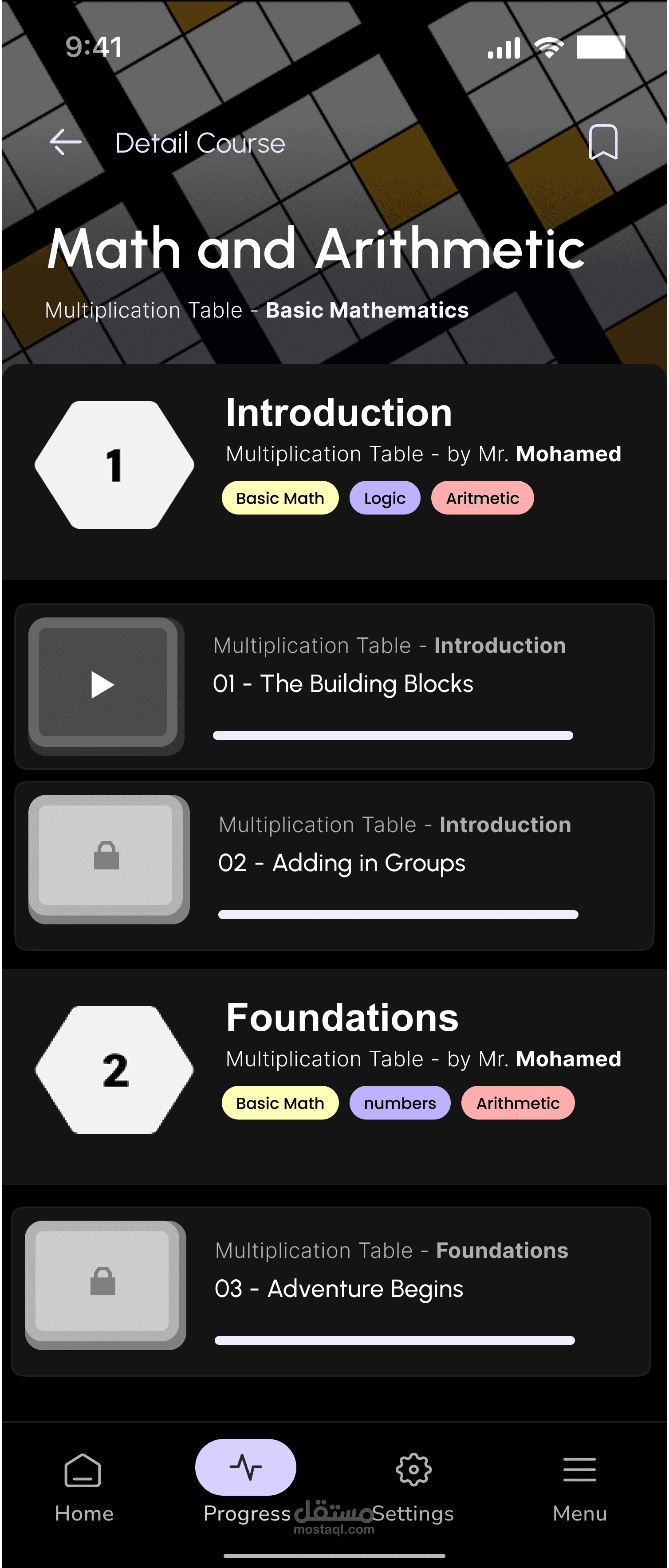Tap the hexagon number 2 badge
Viewport: 669px width, 1568px height.
tap(114, 1069)
